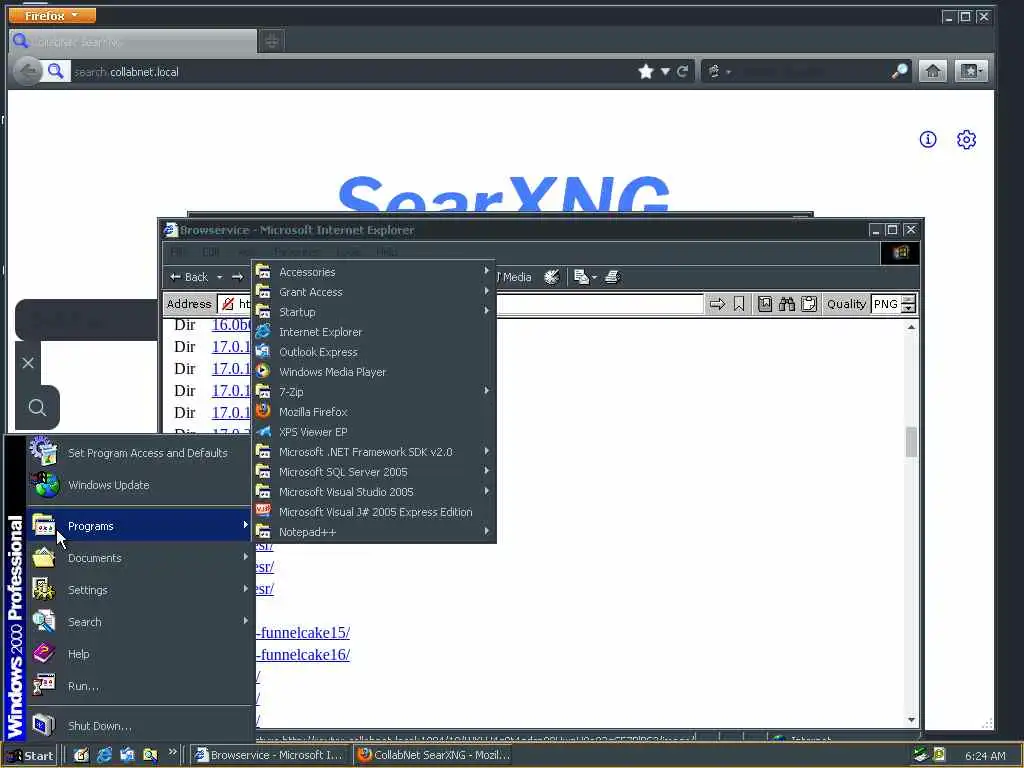
Task: Click the IE Forward arrow
Action: click(x=237, y=277)
